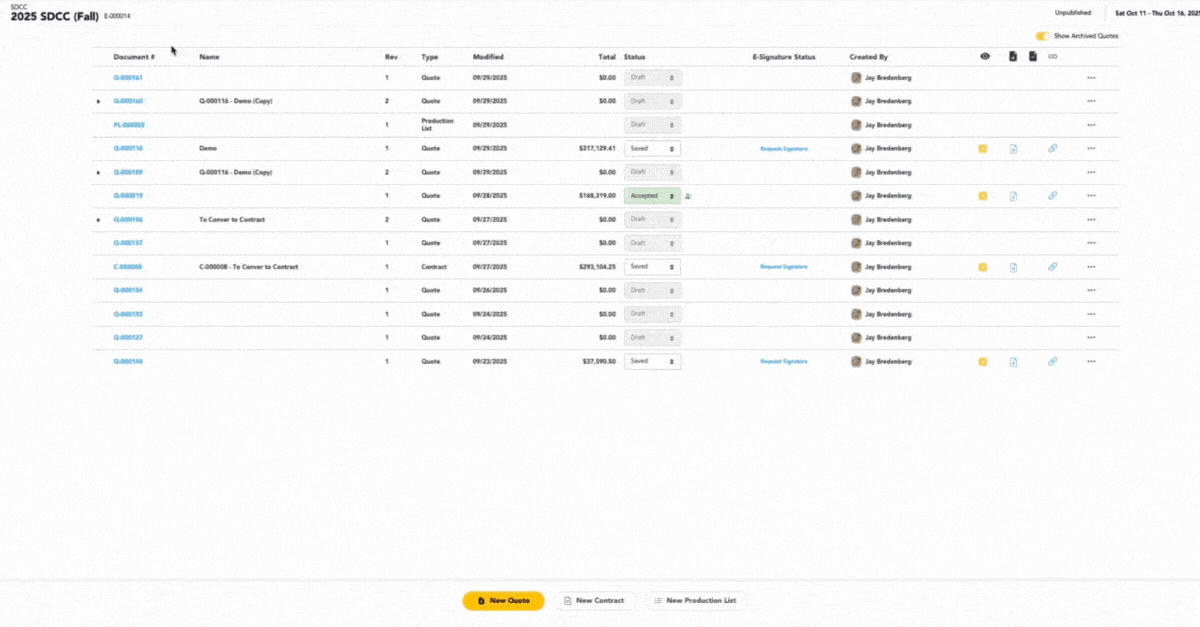Toggle yellow visibility checkbox for Demo quote

click(x=983, y=149)
